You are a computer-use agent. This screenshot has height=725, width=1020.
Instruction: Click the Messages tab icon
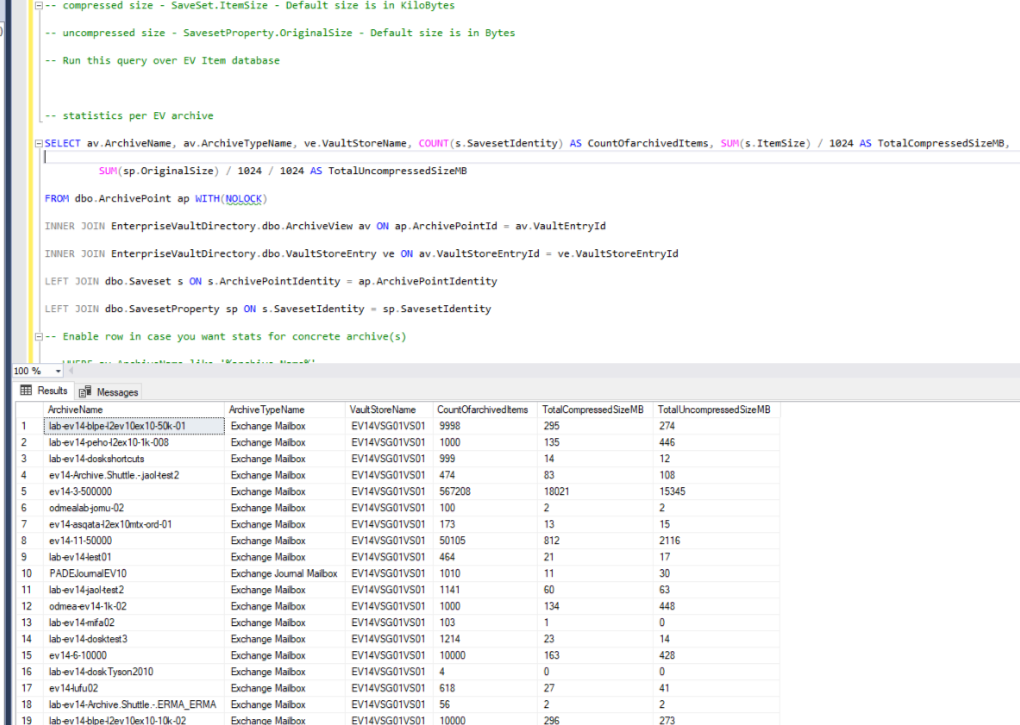(x=86, y=392)
